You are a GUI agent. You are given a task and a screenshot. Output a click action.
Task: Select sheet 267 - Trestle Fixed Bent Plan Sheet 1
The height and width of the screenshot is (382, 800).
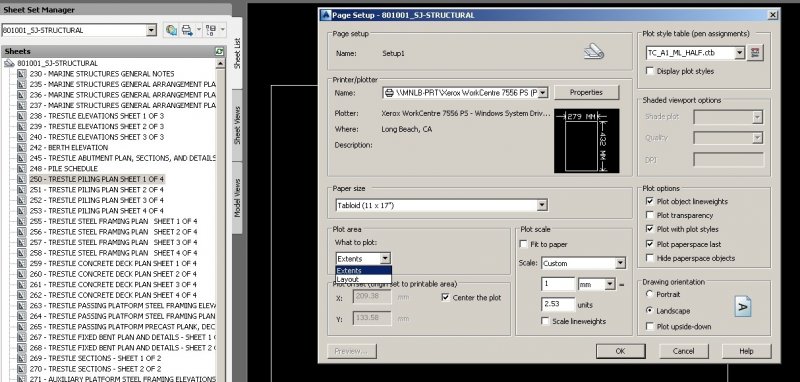(x=122, y=337)
